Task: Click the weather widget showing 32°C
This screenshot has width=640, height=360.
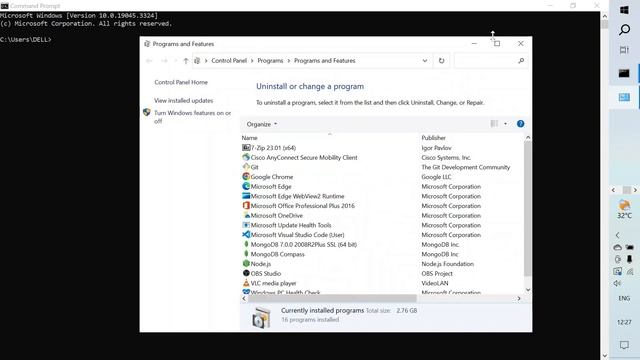Action: [x=624, y=210]
